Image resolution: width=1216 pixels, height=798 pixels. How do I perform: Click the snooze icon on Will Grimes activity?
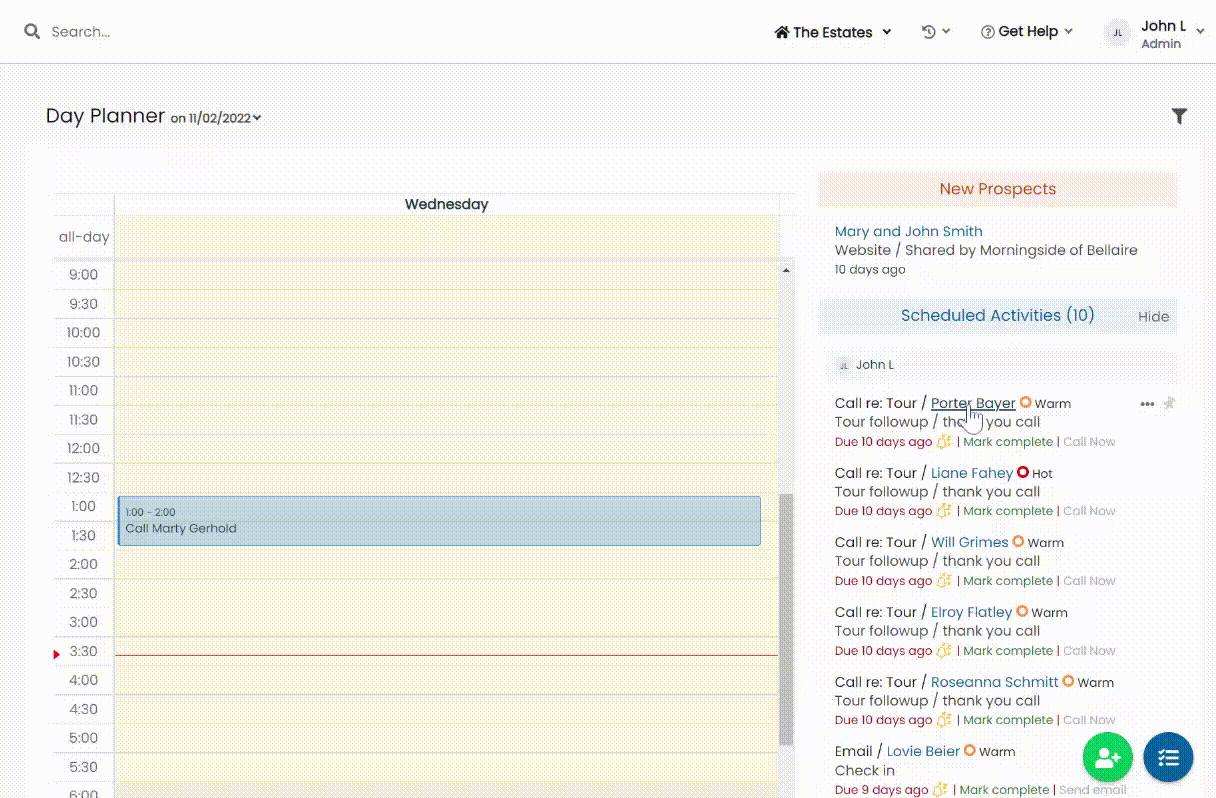tap(943, 581)
